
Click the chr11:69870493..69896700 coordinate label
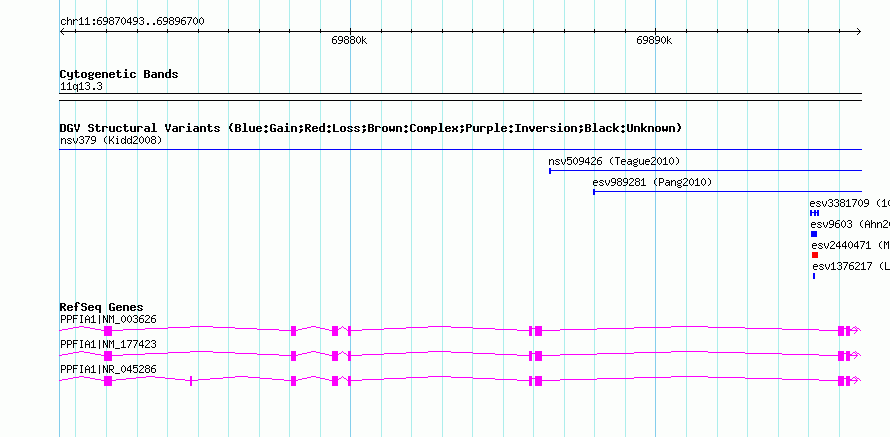(x=132, y=22)
